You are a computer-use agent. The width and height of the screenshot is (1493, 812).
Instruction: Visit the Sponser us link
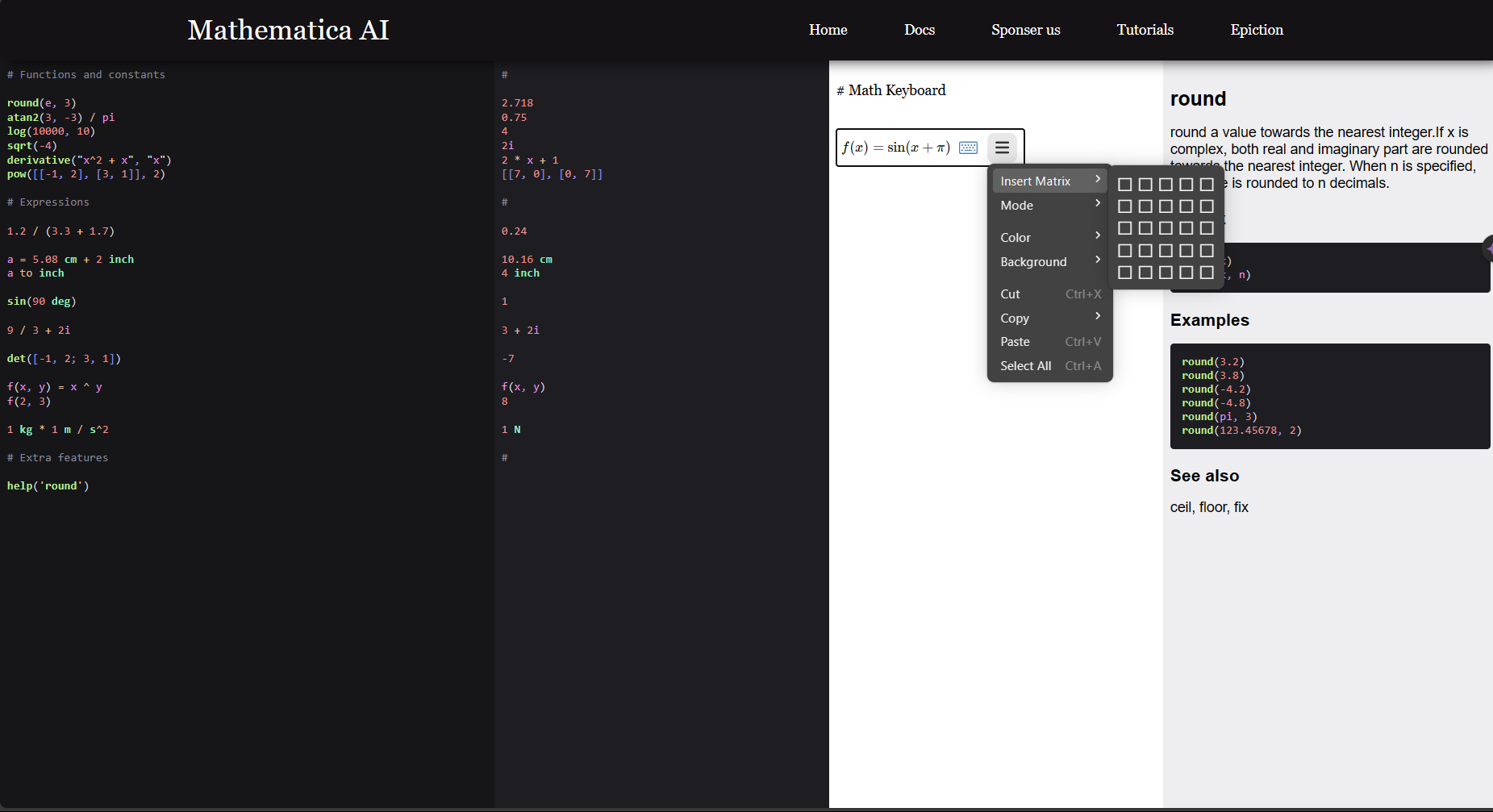pyautogui.click(x=1026, y=30)
